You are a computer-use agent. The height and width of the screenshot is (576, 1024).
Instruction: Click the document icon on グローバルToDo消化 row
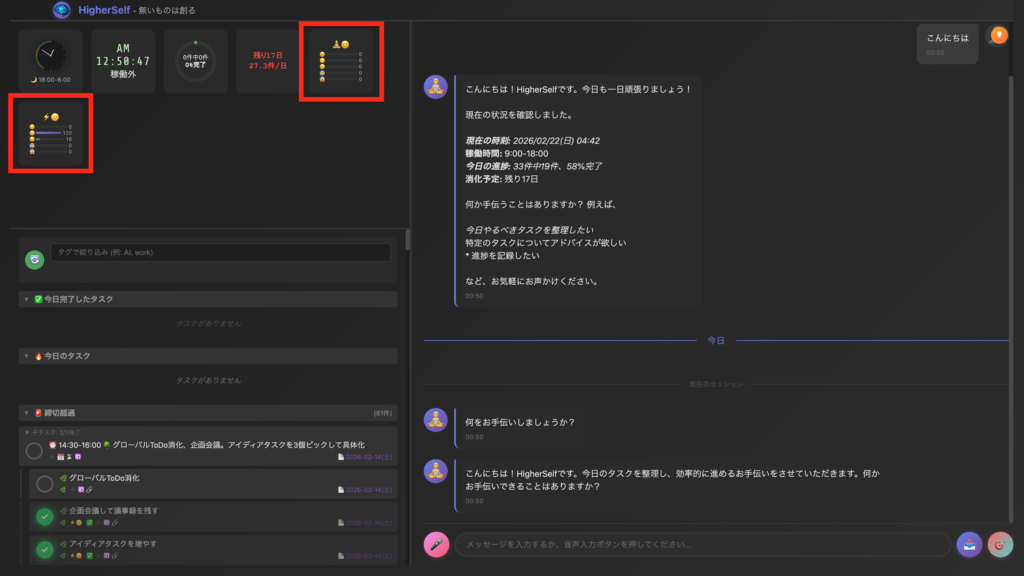pos(342,490)
